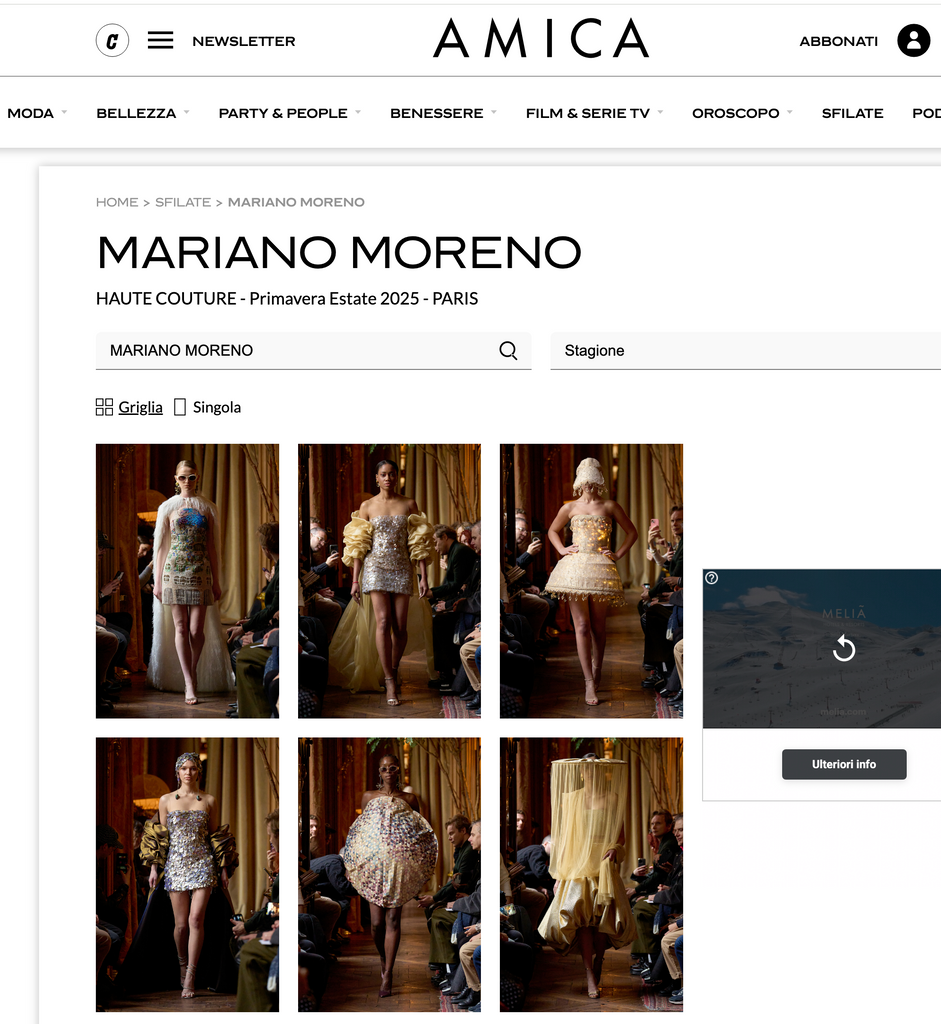Expand the PARTY & PEOPLE menu arrow

click(358, 113)
